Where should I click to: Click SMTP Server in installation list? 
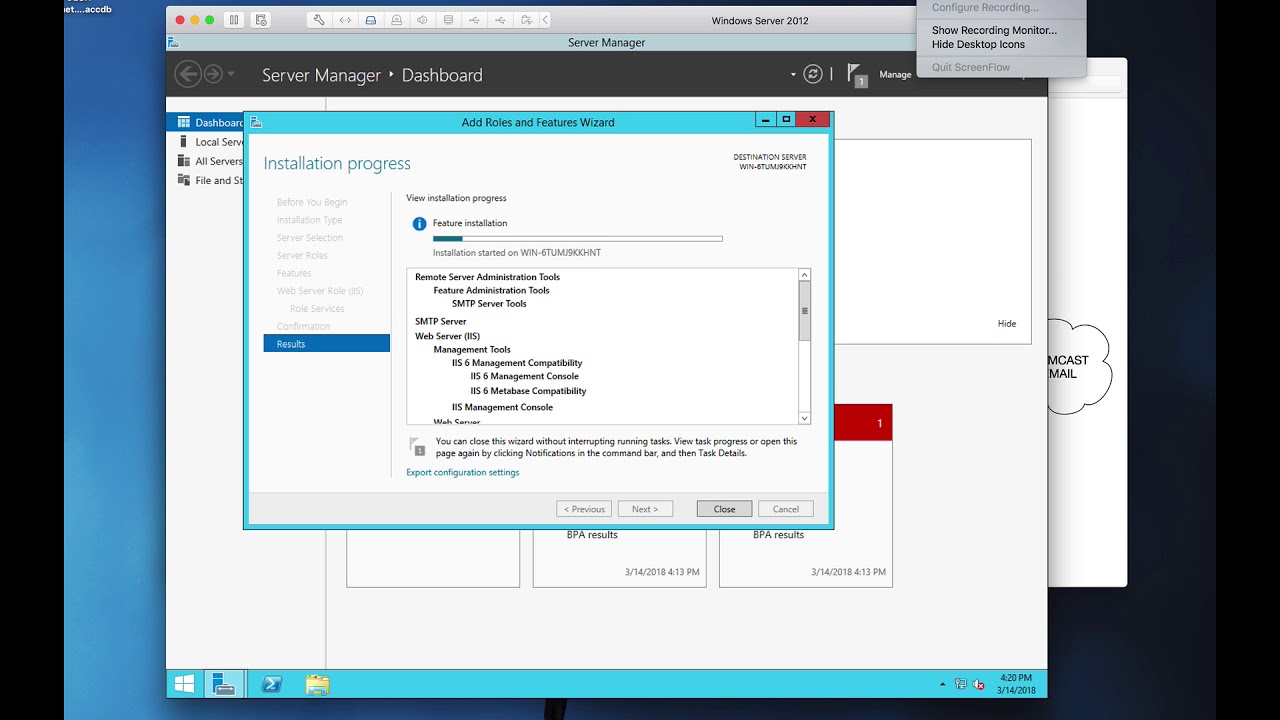pos(440,321)
